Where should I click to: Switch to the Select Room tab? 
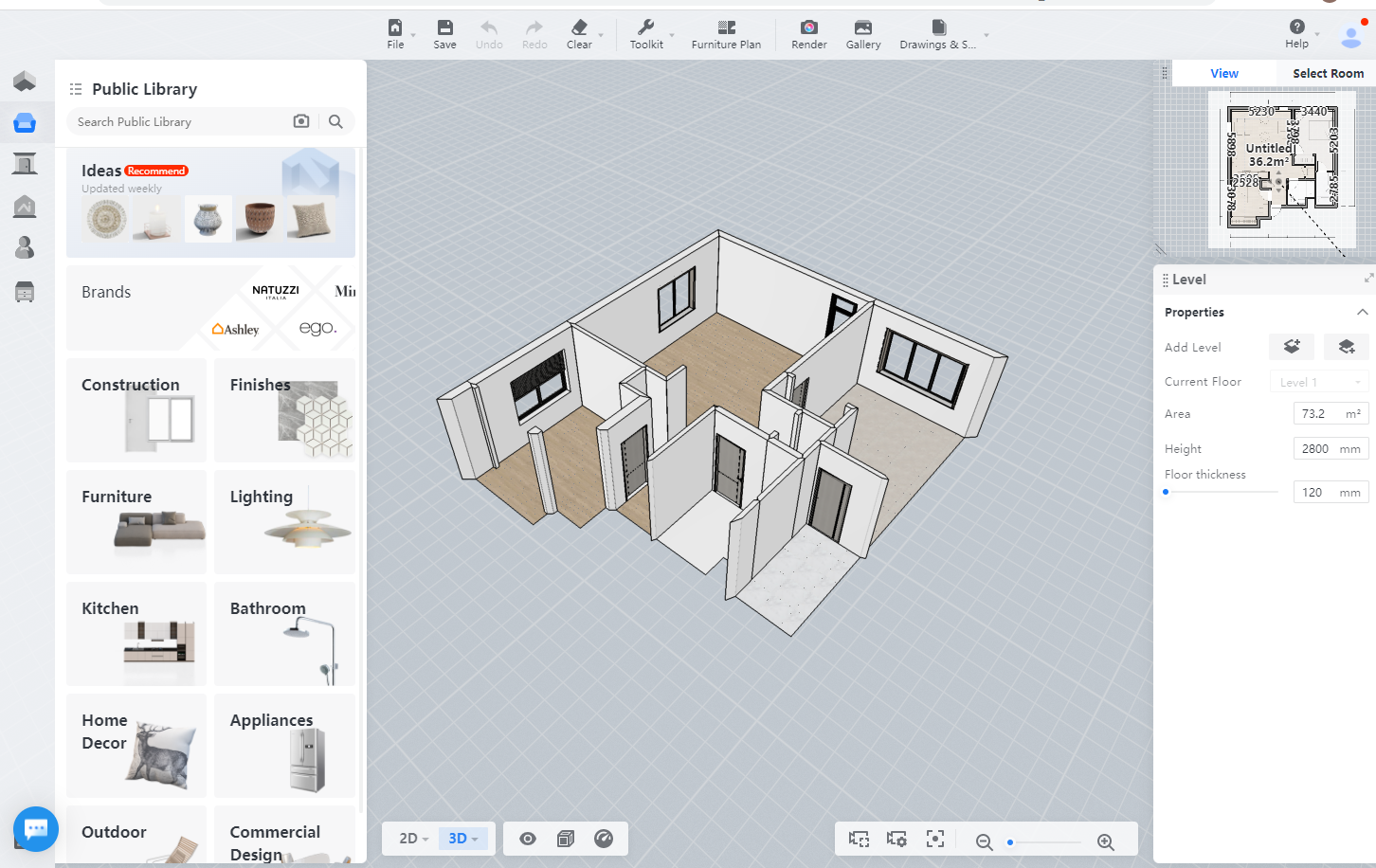pyautogui.click(x=1328, y=73)
